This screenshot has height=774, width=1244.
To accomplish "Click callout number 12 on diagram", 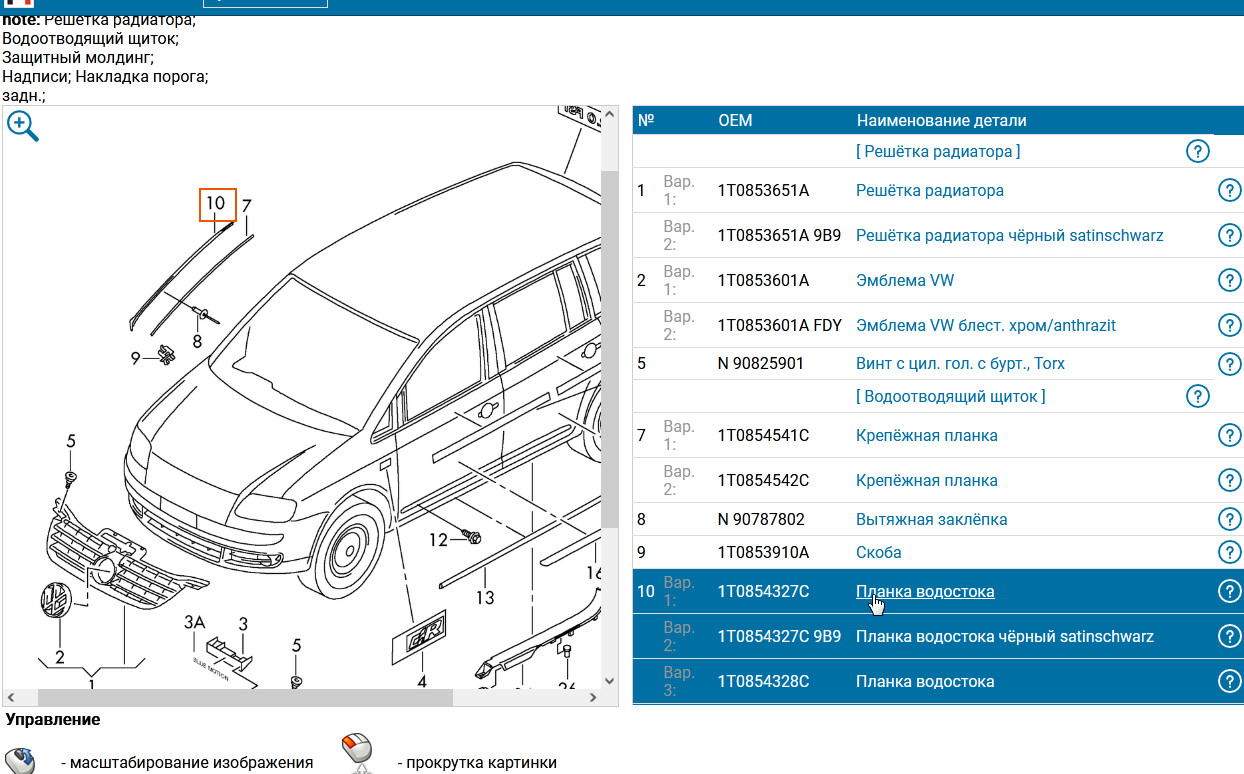I will pyautogui.click(x=439, y=540).
